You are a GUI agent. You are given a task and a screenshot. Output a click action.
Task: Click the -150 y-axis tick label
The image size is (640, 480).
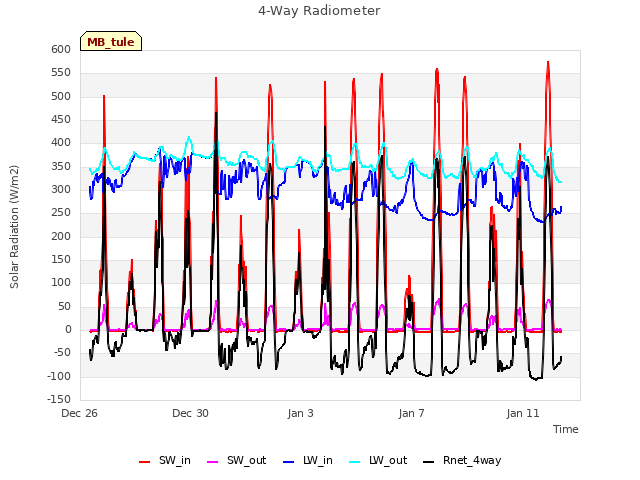tap(59, 399)
